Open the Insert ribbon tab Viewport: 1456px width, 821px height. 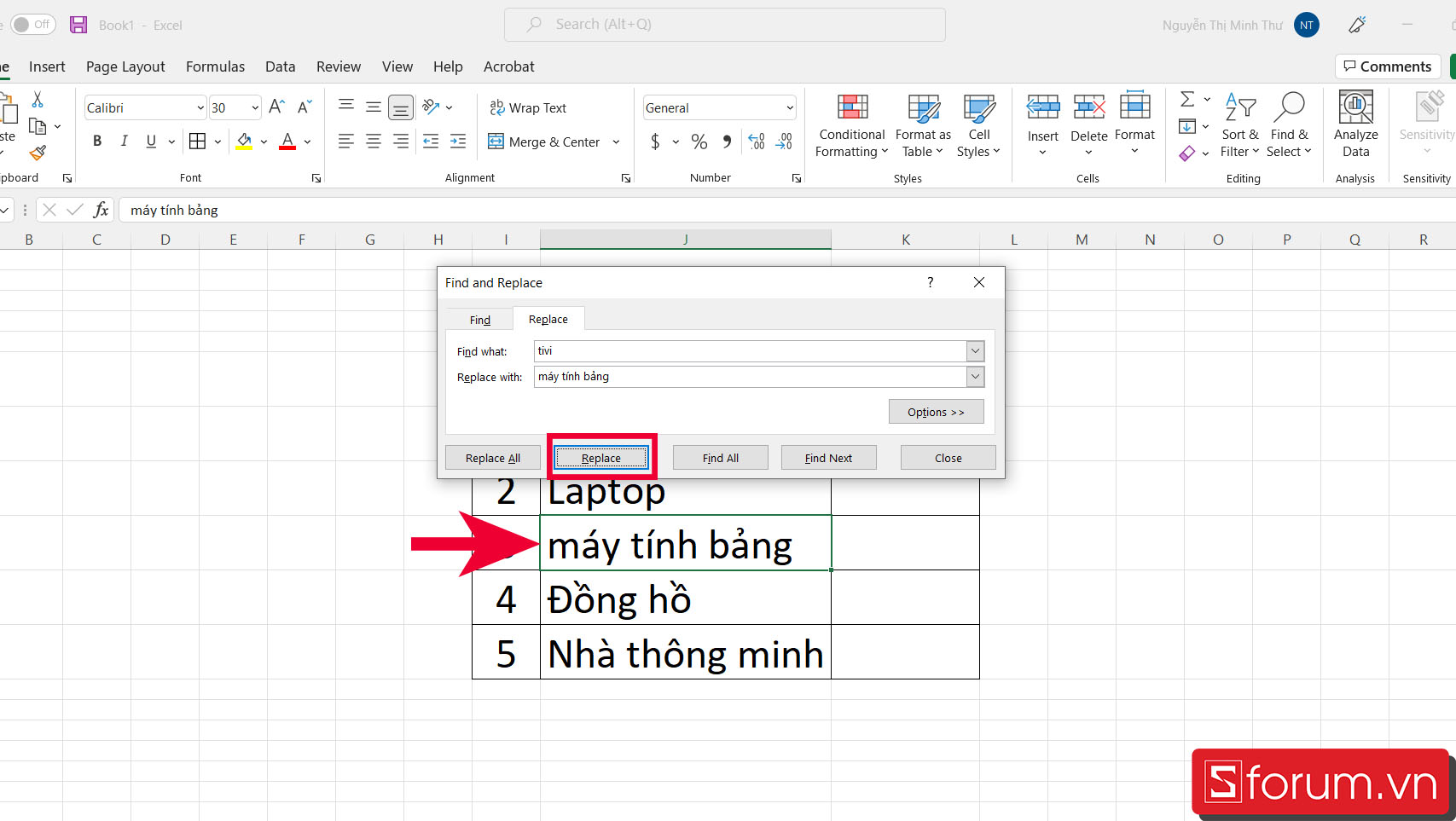pyautogui.click(x=47, y=66)
